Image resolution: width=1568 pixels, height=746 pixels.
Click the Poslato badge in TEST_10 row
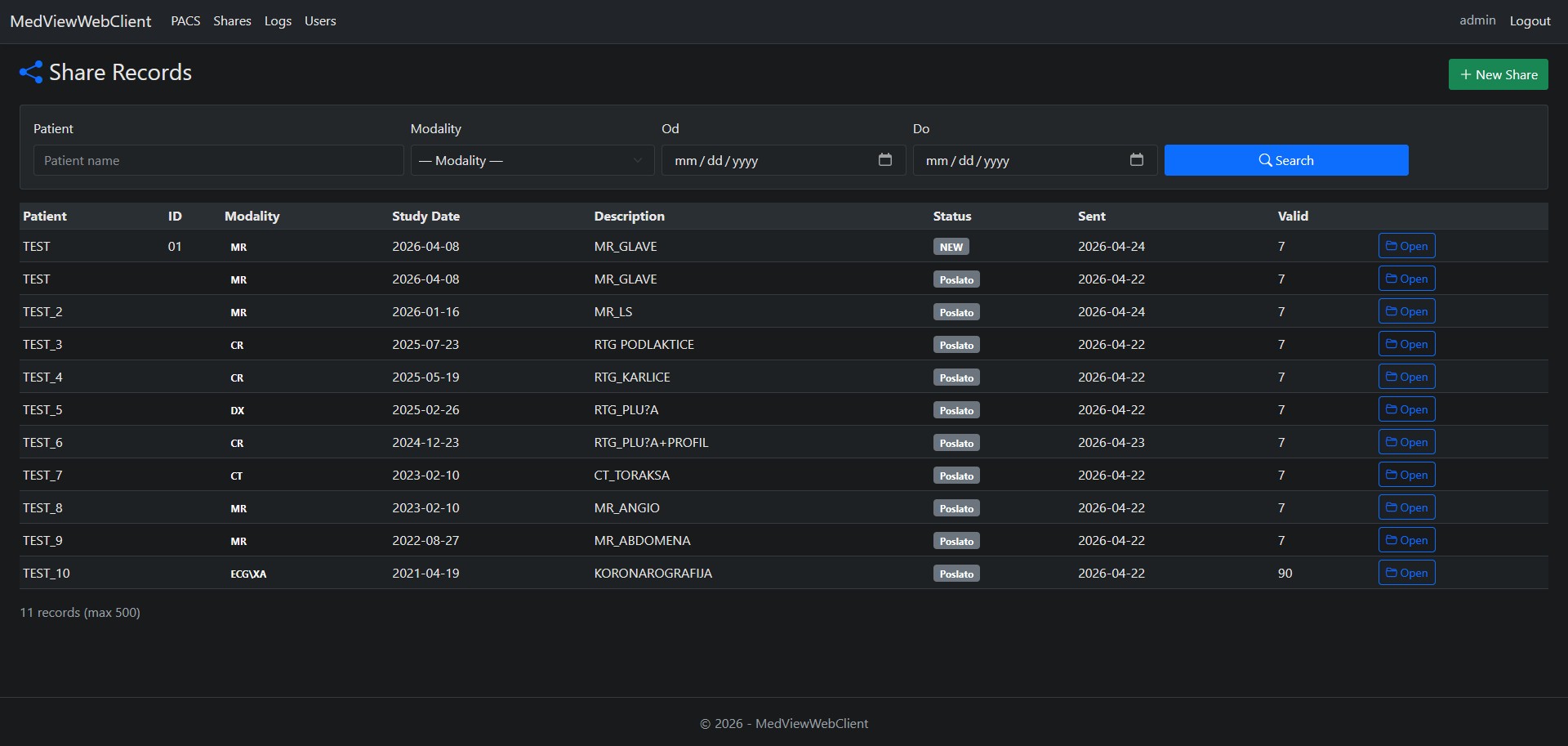[956, 574]
